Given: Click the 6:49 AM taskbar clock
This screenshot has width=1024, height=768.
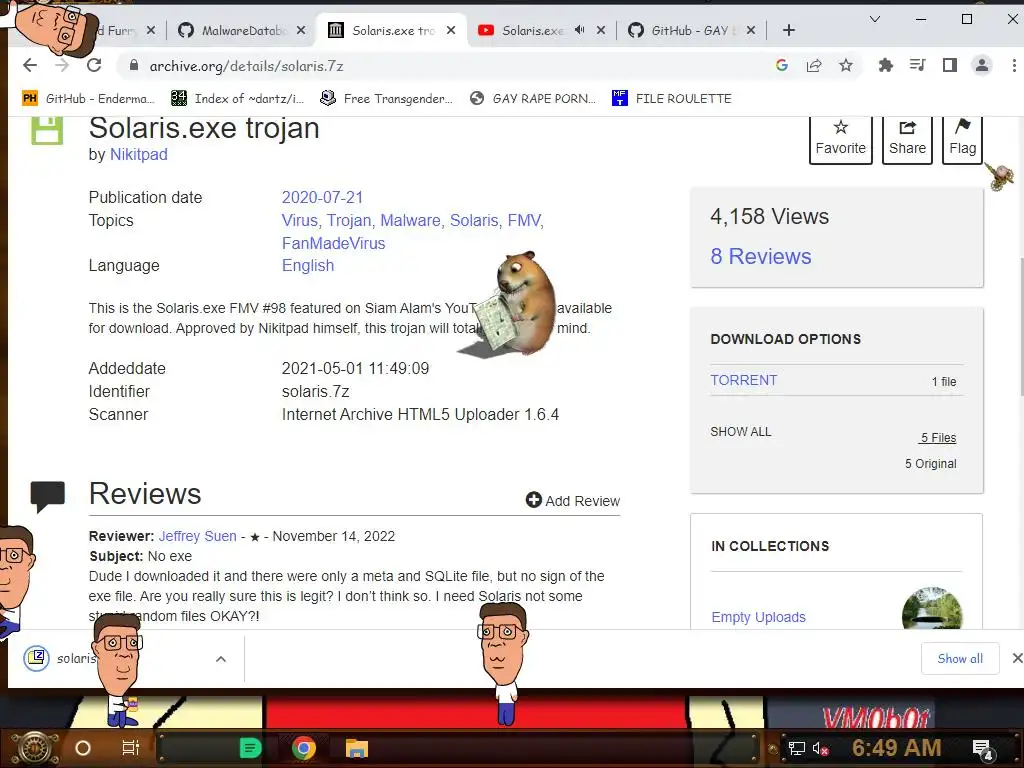Looking at the screenshot, I should click(896, 748).
